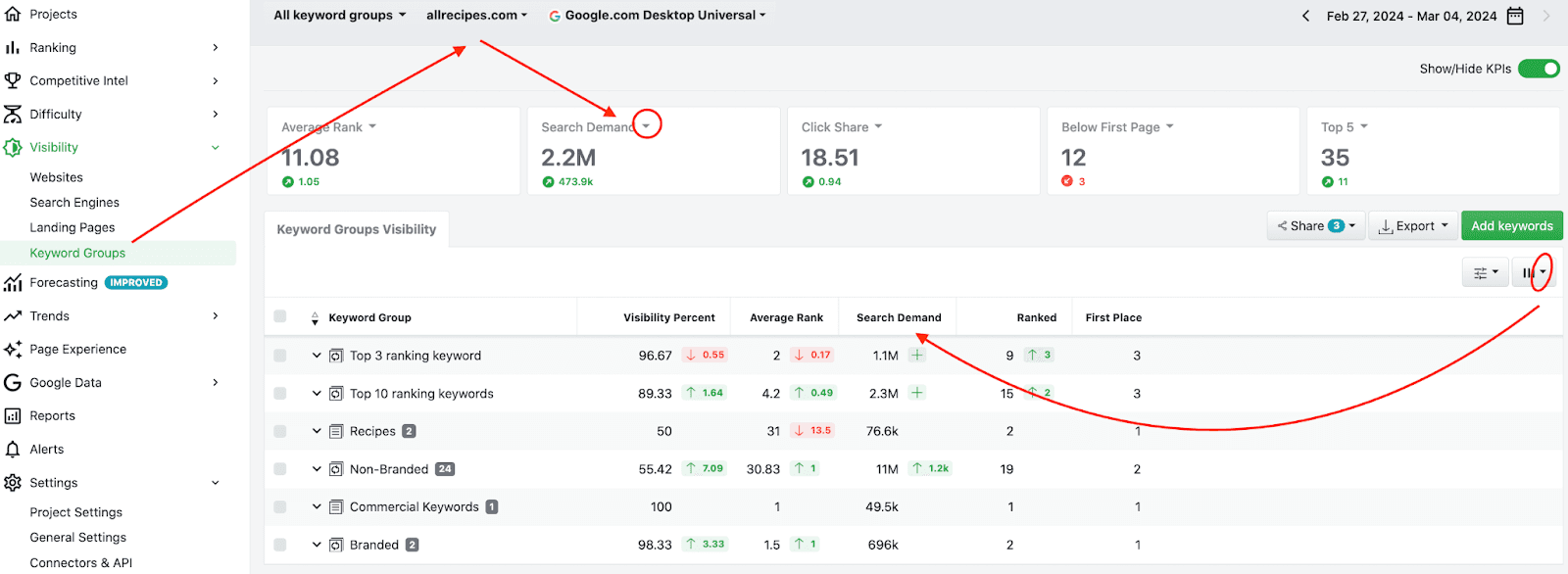Open the calendar date picker icon
The height and width of the screenshot is (574, 1568).
[x=1515, y=16]
